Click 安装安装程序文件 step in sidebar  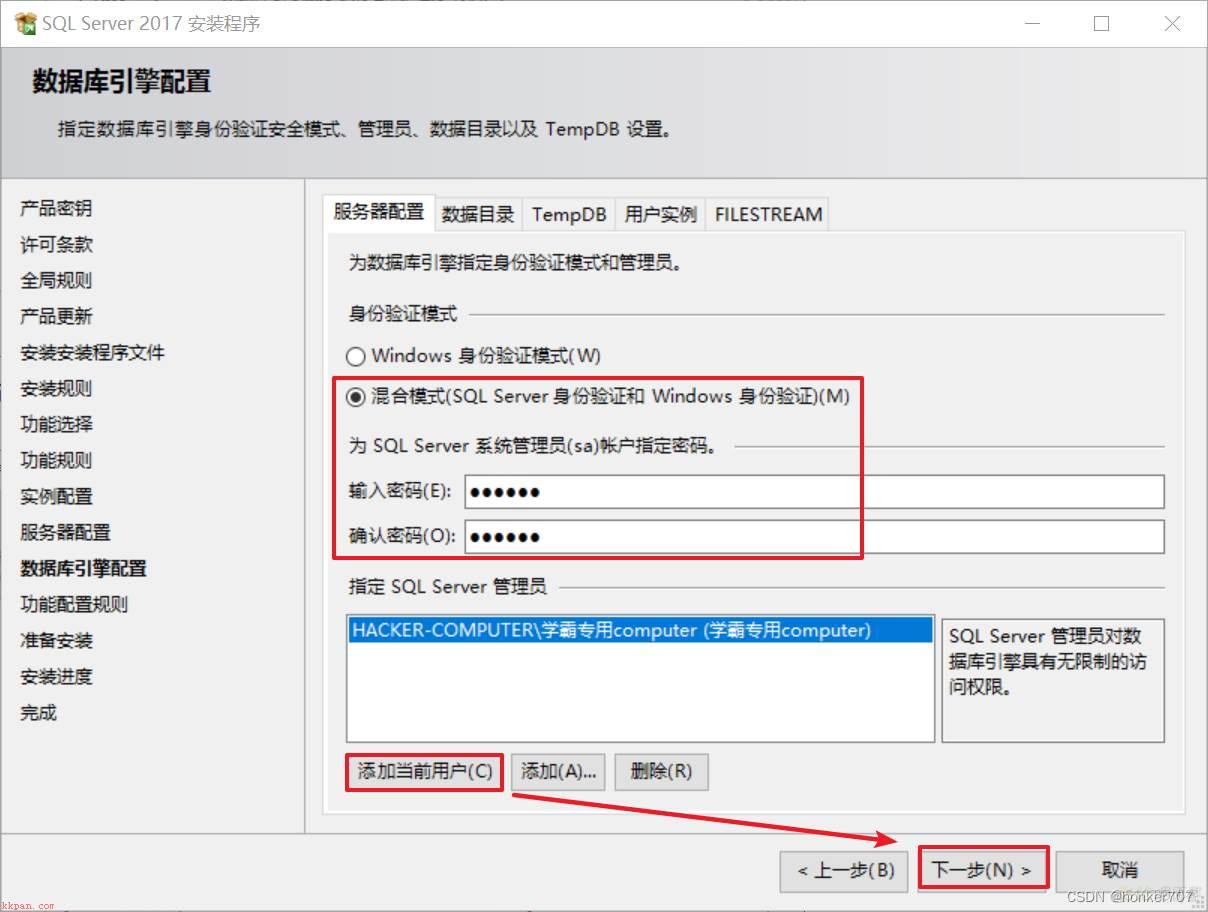point(92,352)
